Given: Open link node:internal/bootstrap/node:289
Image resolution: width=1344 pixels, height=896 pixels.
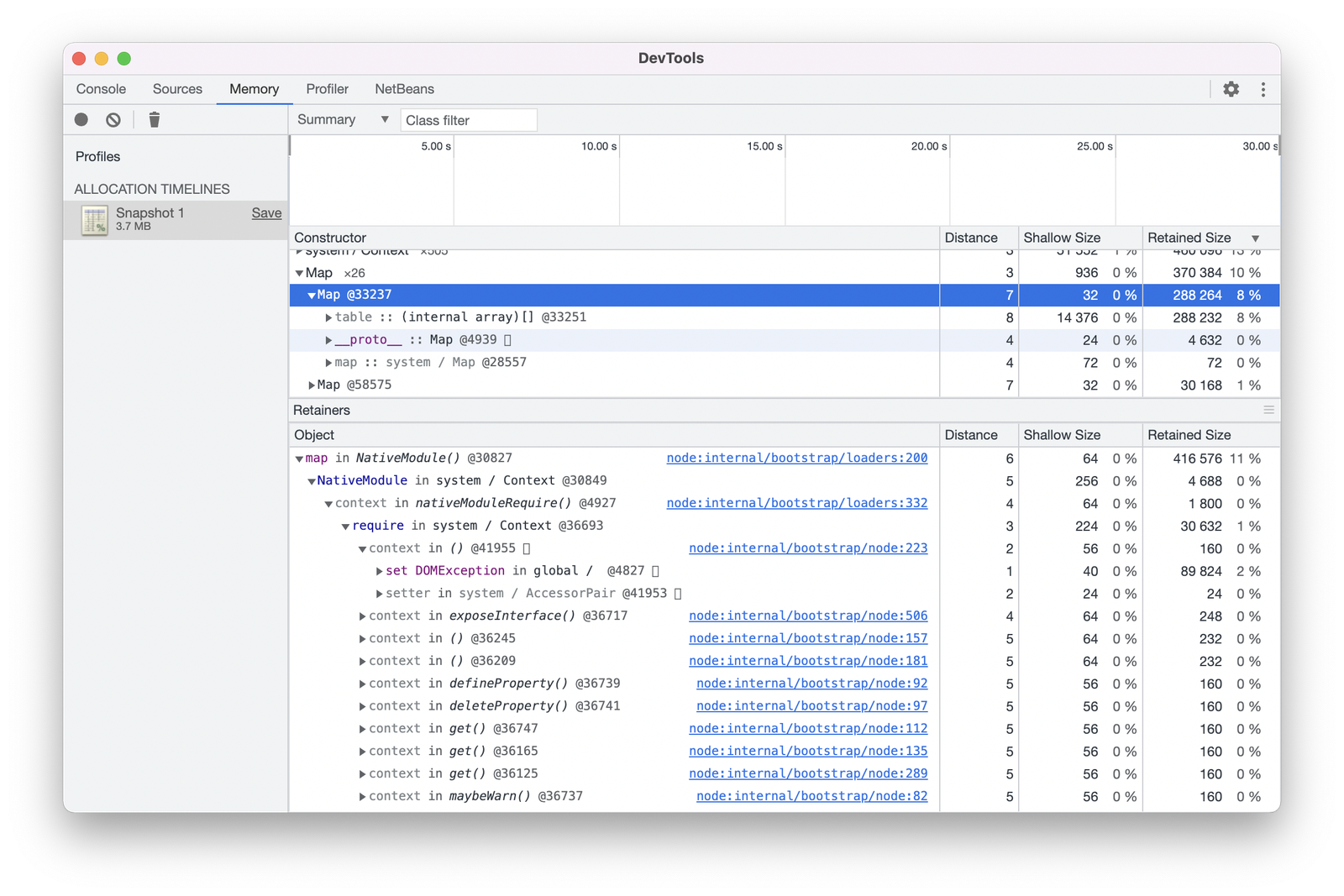Looking at the screenshot, I should point(808,773).
